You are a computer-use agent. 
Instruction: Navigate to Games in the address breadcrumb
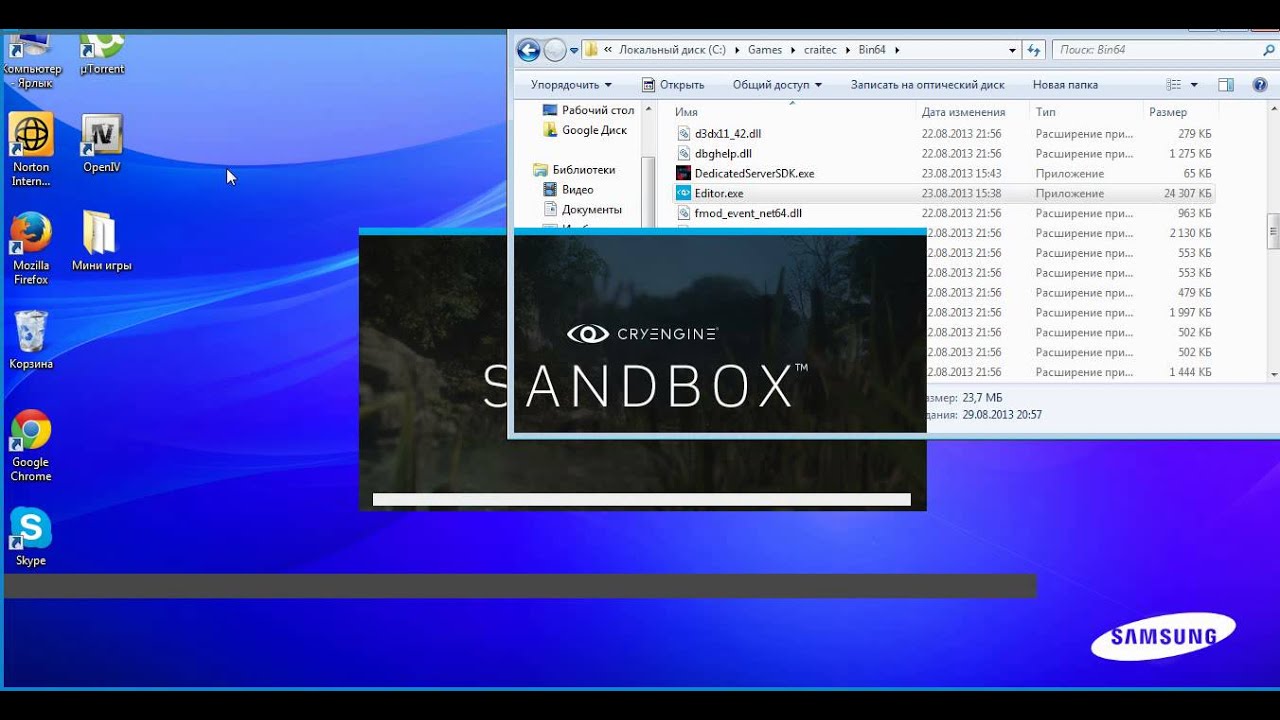(x=765, y=49)
